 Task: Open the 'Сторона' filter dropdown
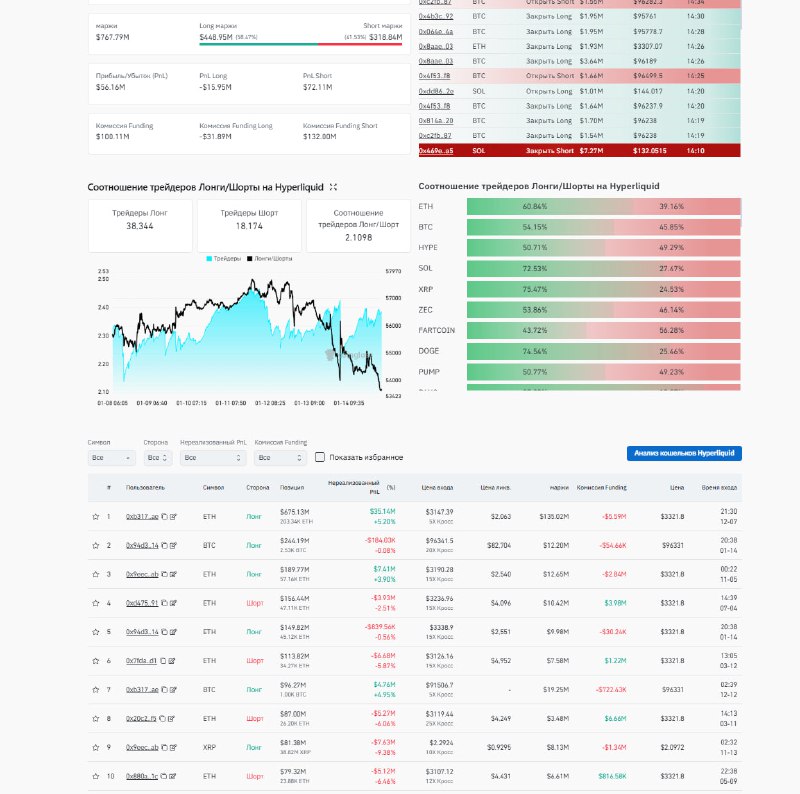pos(158,458)
